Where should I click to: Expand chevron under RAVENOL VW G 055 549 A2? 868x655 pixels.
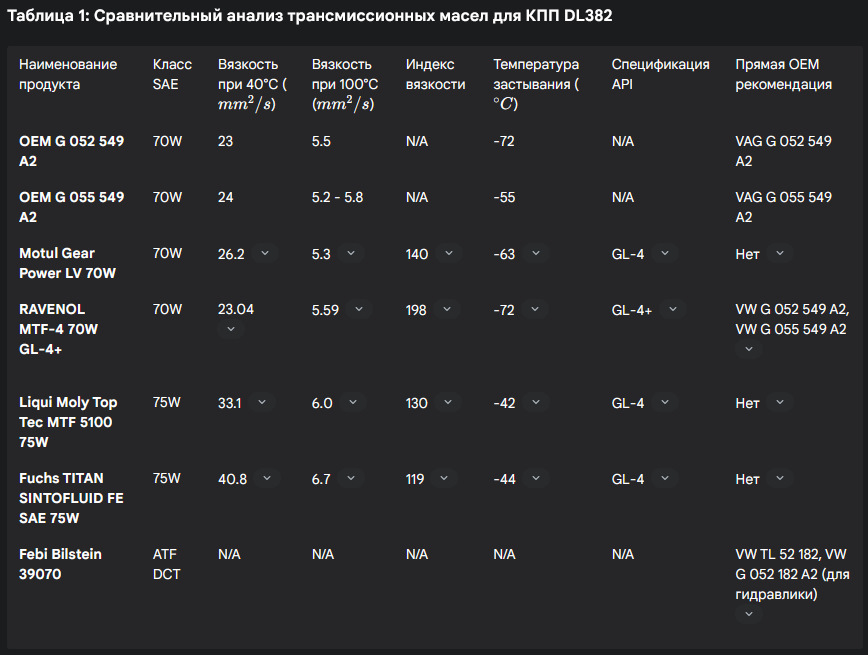748,349
